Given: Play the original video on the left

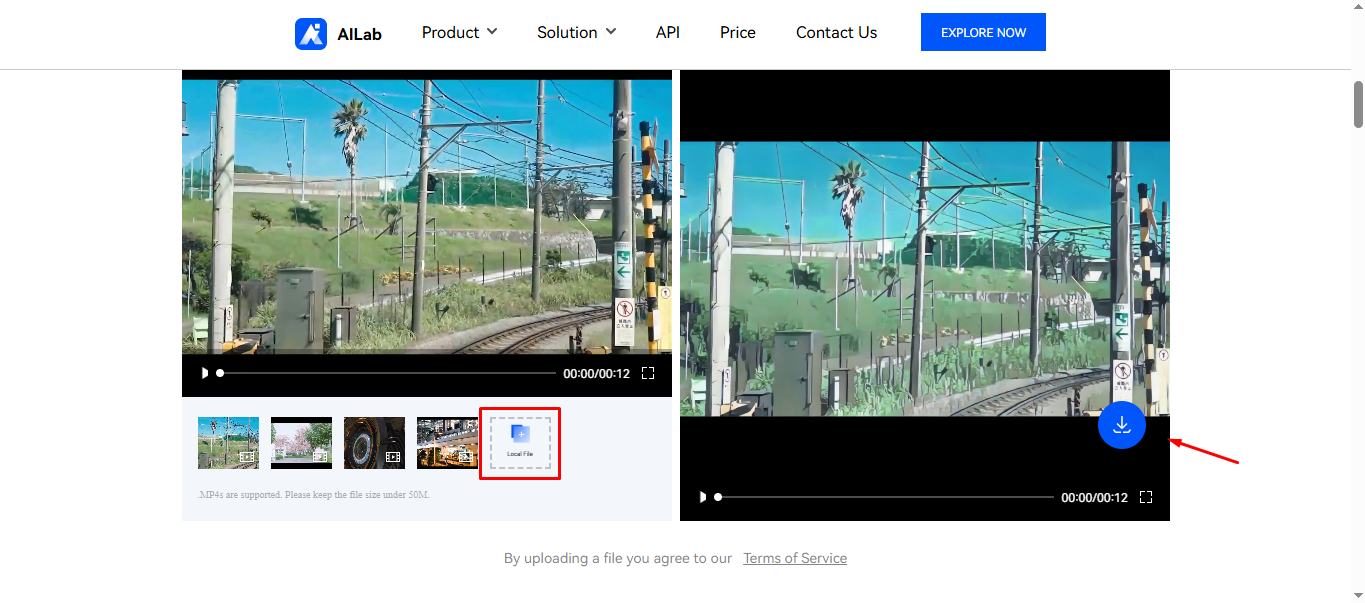Looking at the screenshot, I should tap(204, 372).
